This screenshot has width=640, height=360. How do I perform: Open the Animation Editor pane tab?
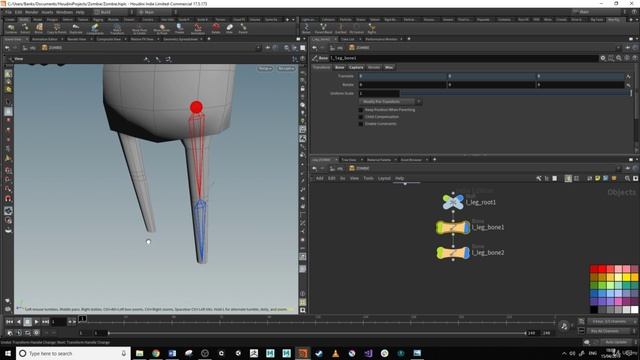(x=45, y=39)
